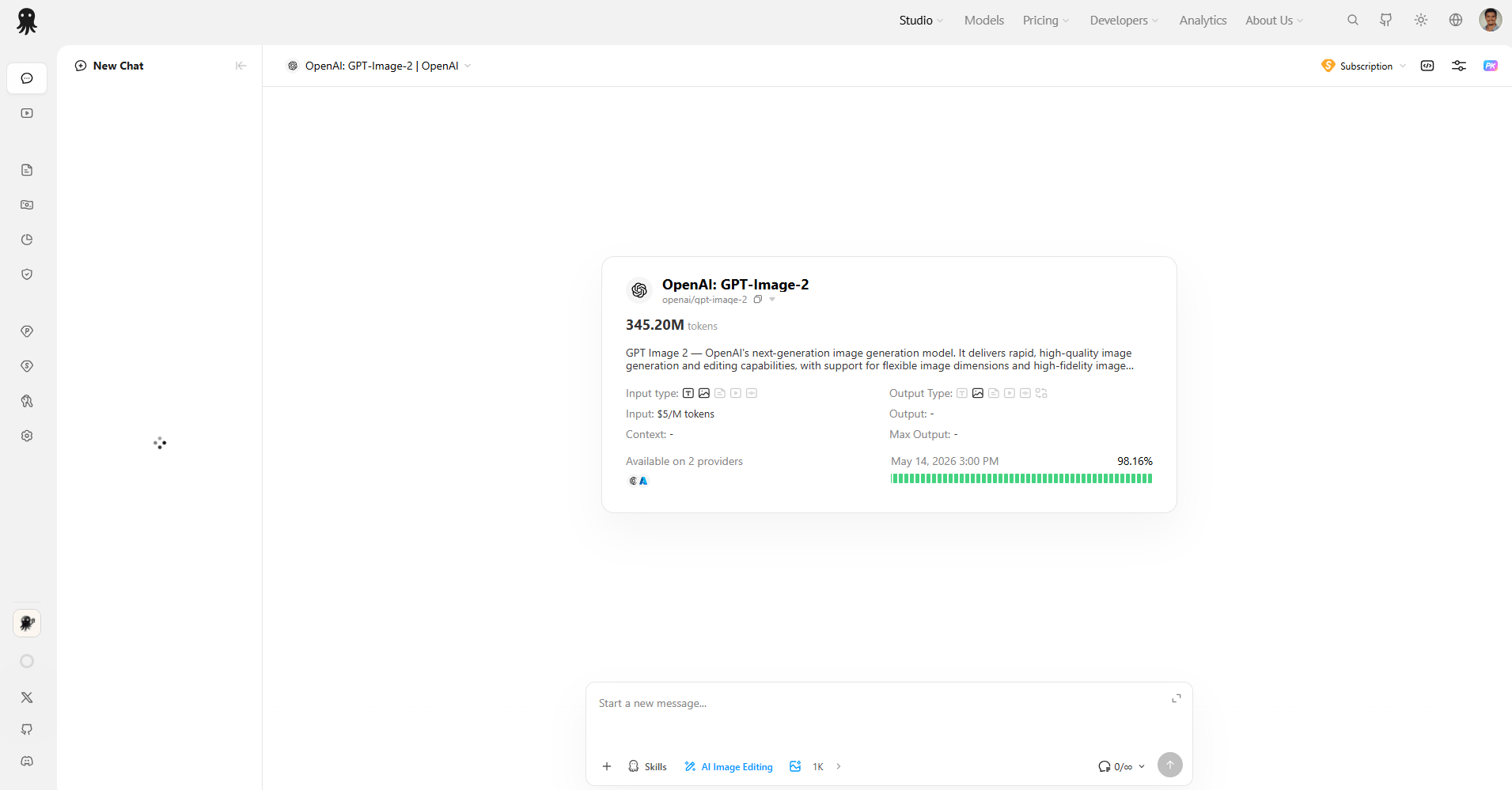Click the output type image icon
The height and width of the screenshot is (790, 1512).
tap(978, 393)
